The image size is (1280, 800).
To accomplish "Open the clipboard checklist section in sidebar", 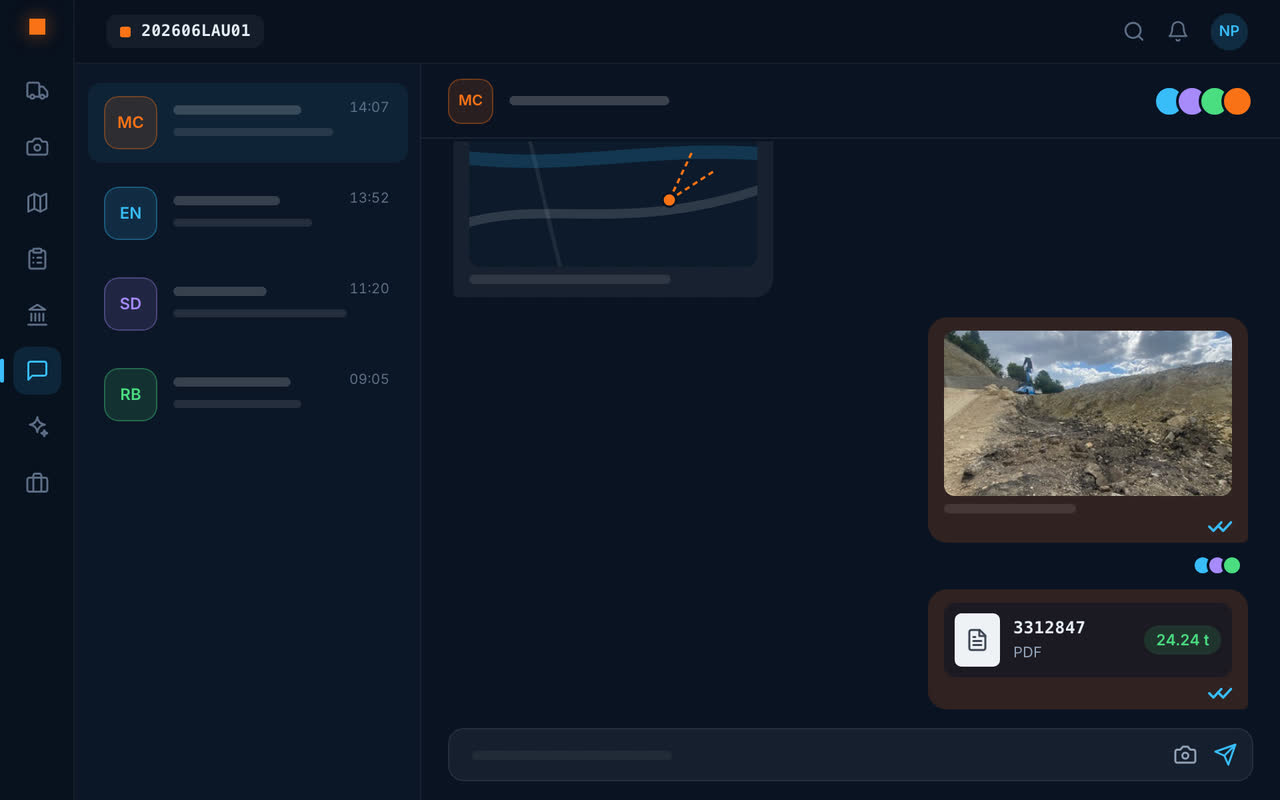I will point(37,259).
